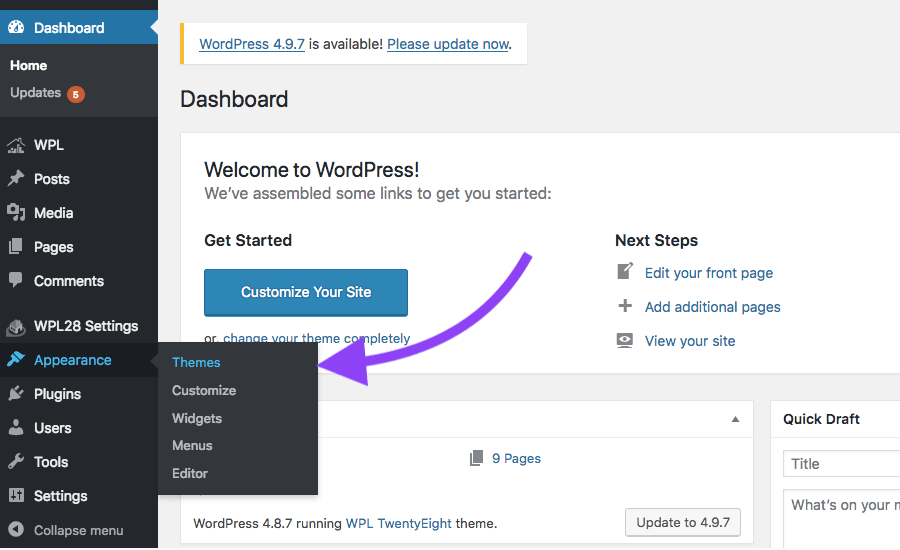This screenshot has height=550, width=900.
Task: Click the Settings sliders icon
Action: click(x=16, y=495)
